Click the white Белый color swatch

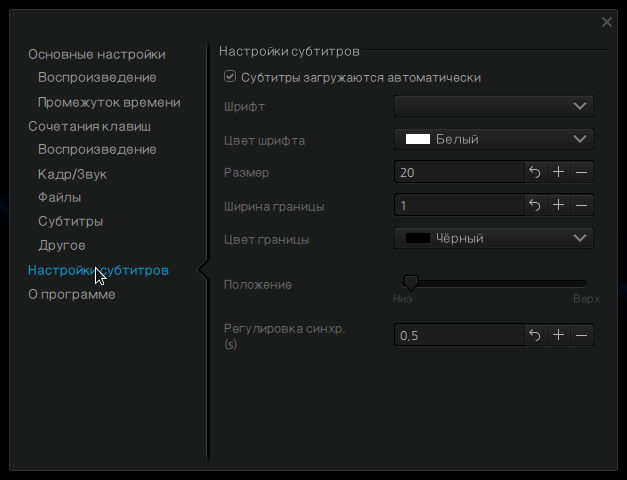[x=418, y=139]
